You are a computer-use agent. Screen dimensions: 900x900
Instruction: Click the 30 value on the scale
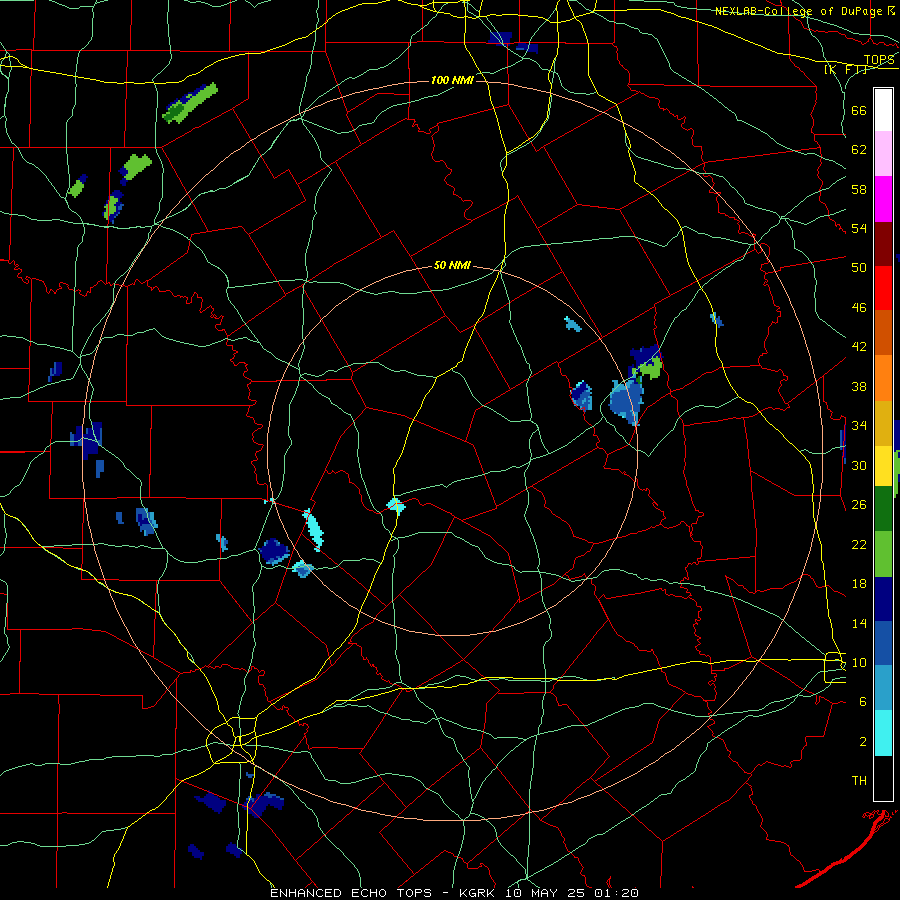(859, 465)
